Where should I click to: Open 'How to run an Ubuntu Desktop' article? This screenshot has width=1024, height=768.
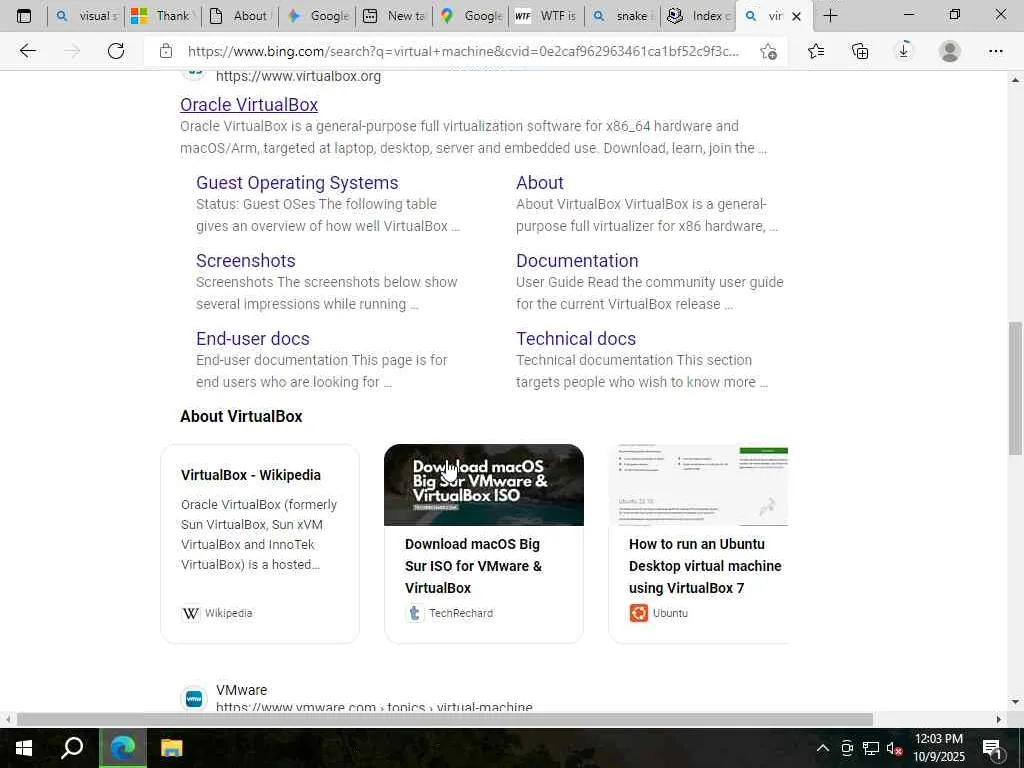click(705, 566)
